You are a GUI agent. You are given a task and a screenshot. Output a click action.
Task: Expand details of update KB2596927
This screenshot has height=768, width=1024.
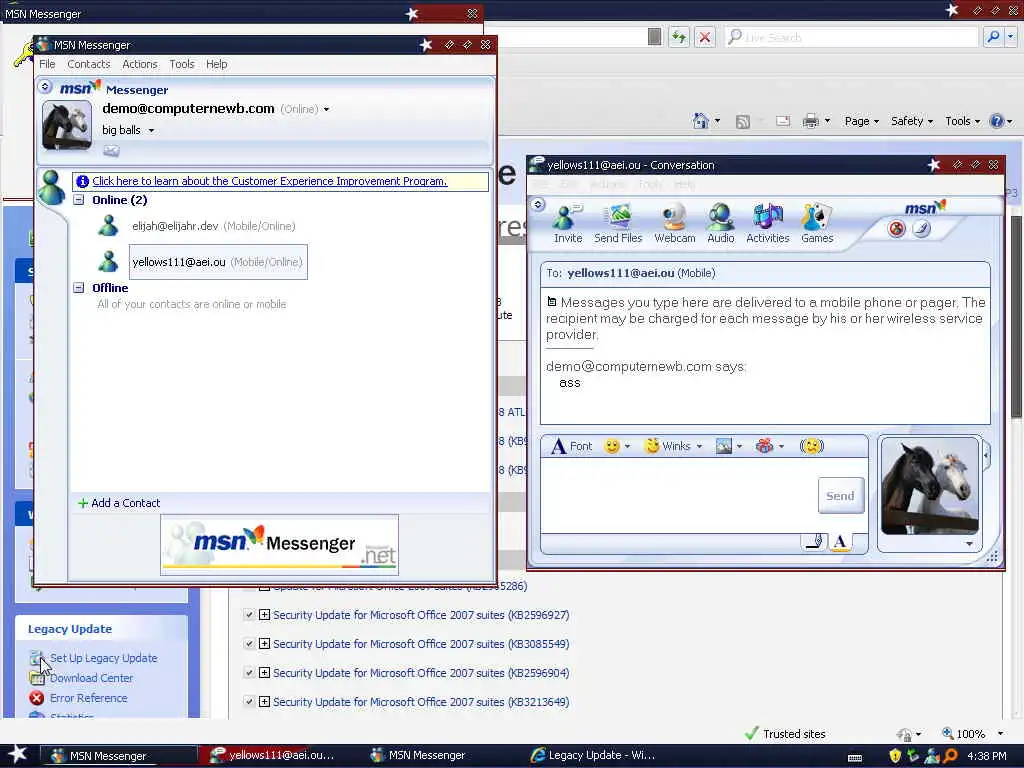pyautogui.click(x=264, y=615)
